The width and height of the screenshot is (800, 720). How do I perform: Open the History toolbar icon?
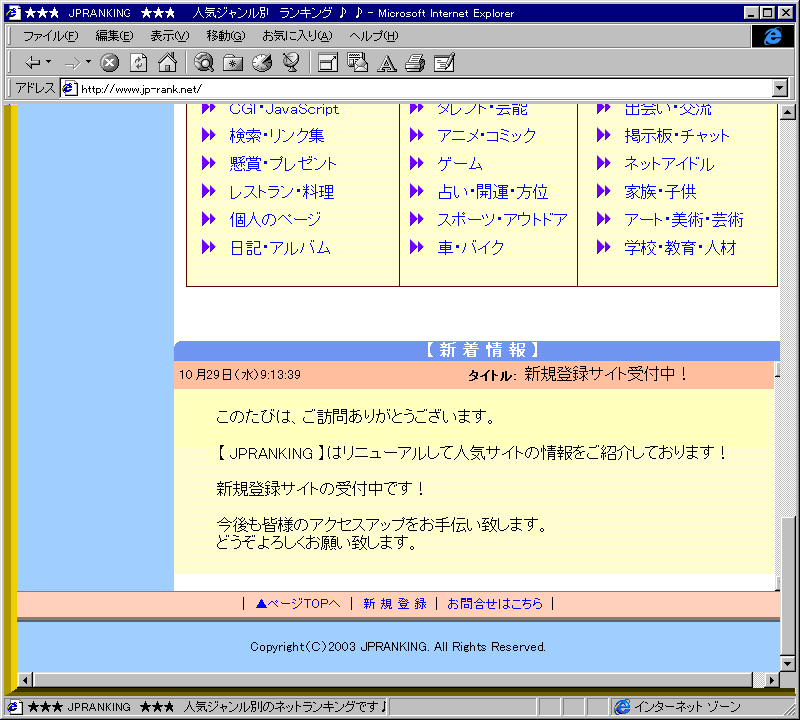click(262, 63)
